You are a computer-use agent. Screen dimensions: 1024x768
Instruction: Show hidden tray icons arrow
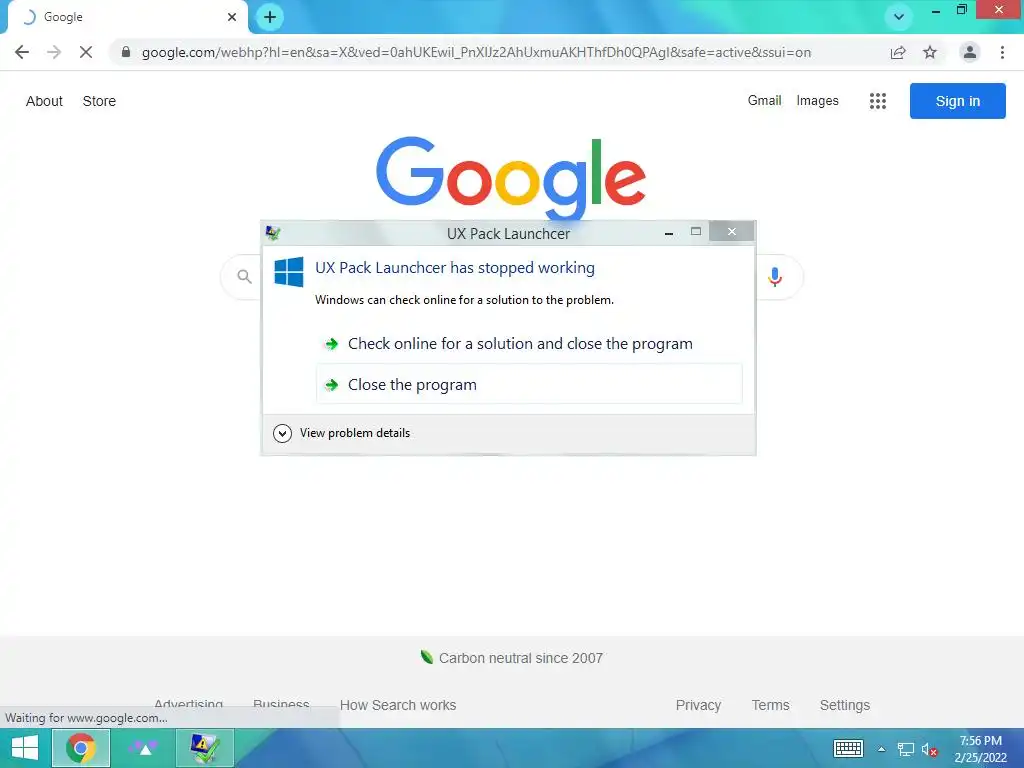coord(881,749)
